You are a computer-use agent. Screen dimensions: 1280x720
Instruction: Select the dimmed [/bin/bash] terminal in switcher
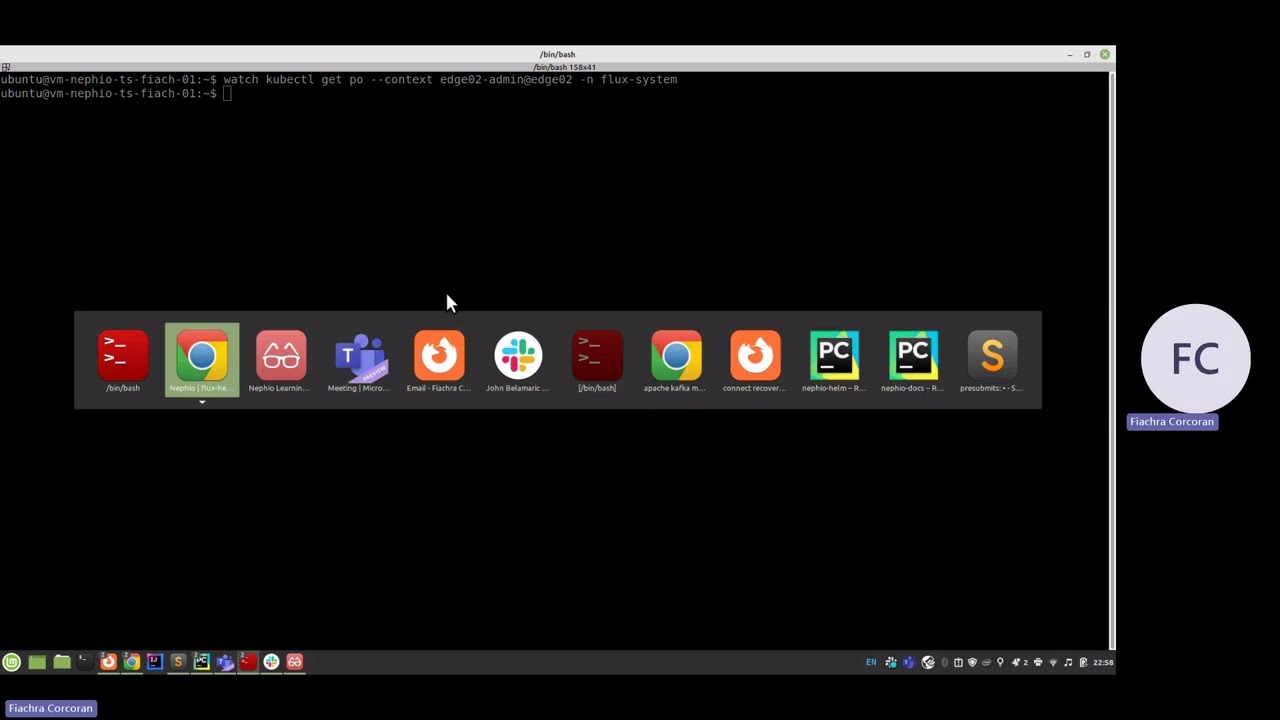[x=597, y=360]
